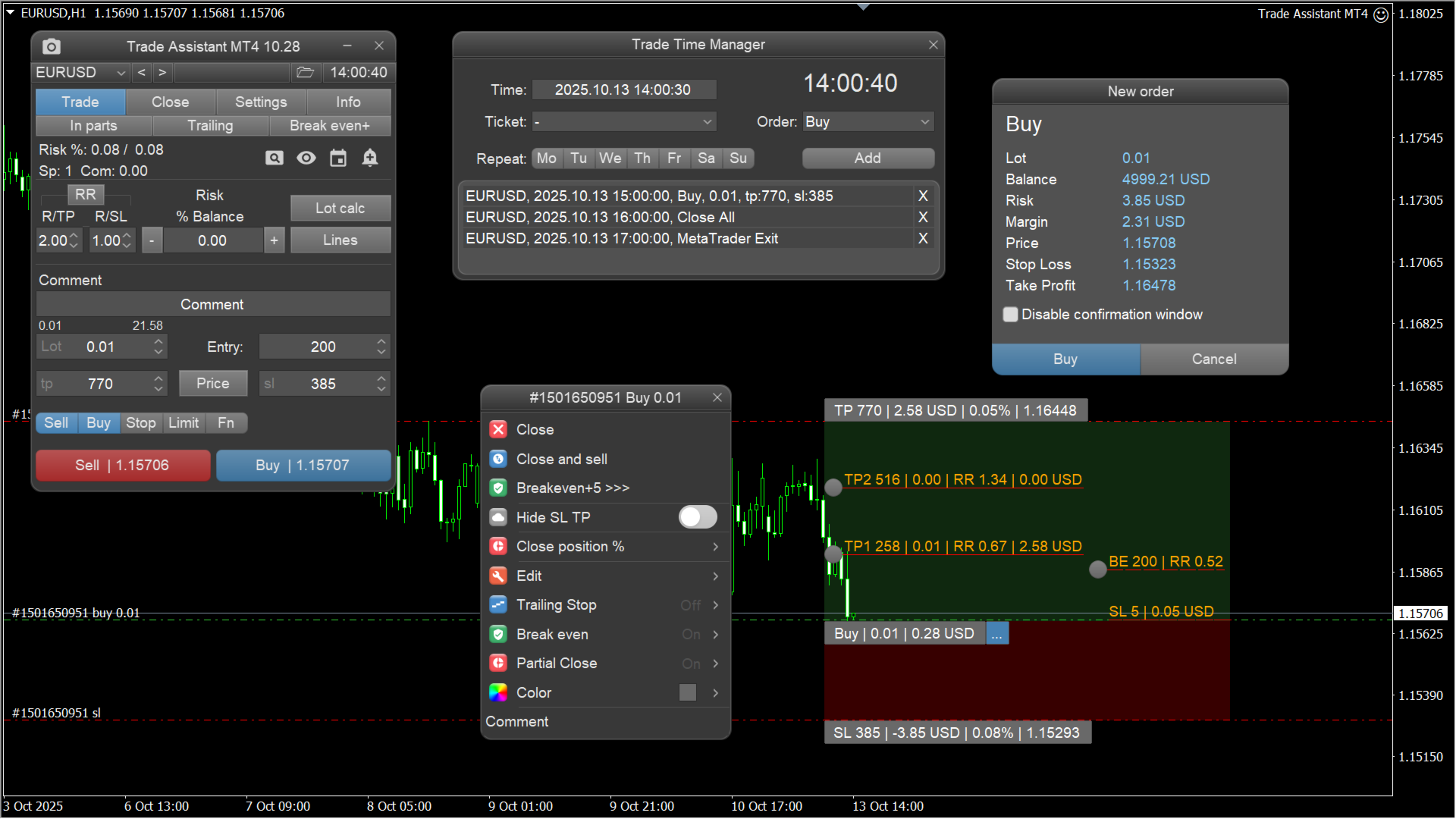1456x819 pixels.
Task: Click the Lot calc button
Action: click(340, 209)
